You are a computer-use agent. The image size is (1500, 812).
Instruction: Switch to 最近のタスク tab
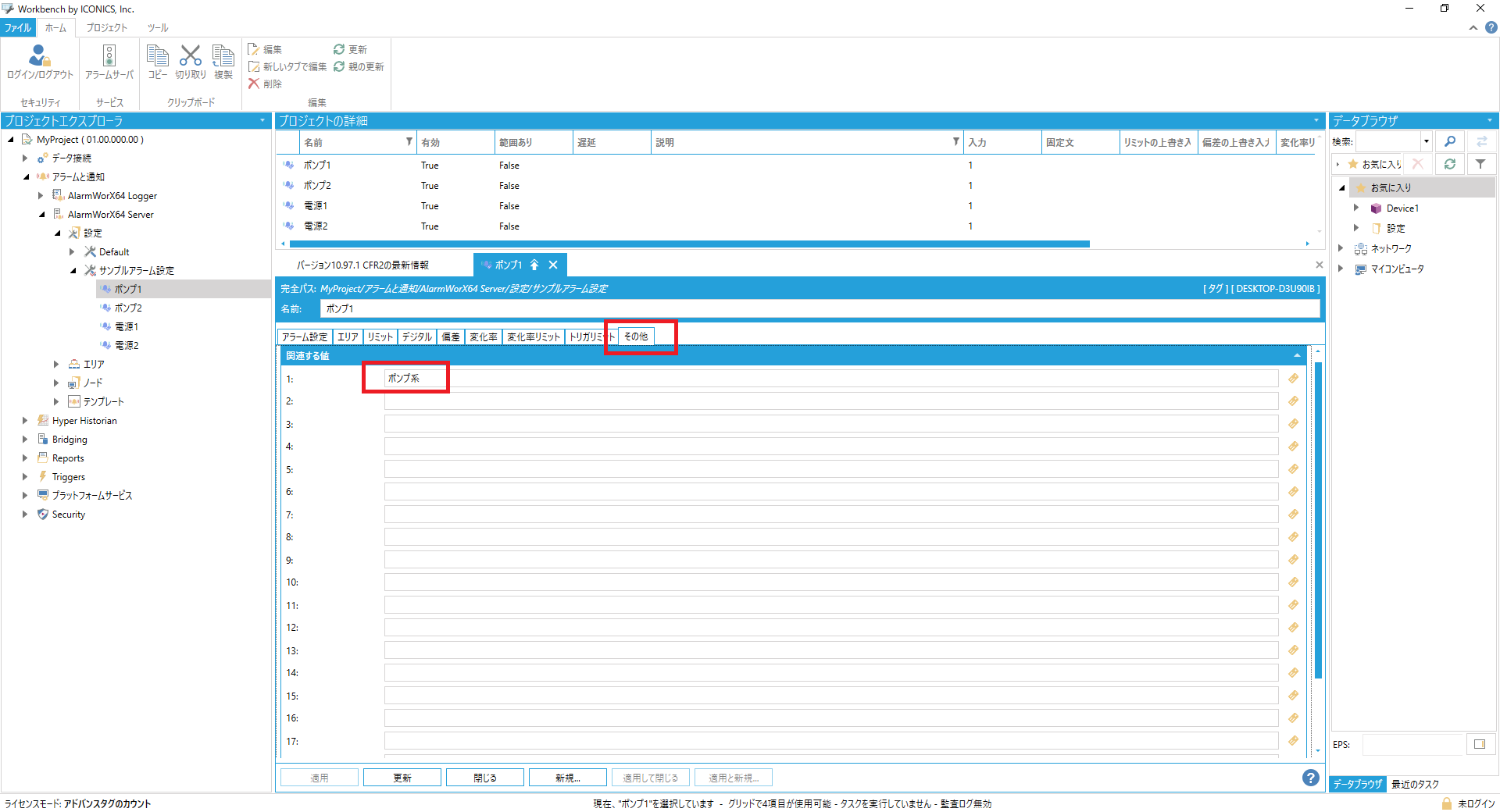point(1415,784)
